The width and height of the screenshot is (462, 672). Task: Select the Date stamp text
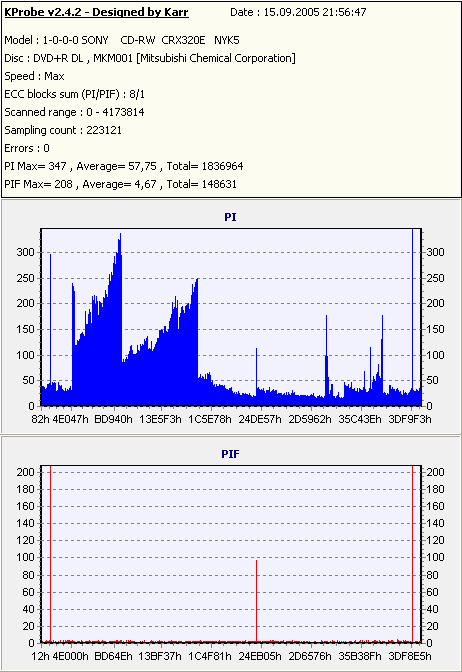(298, 12)
